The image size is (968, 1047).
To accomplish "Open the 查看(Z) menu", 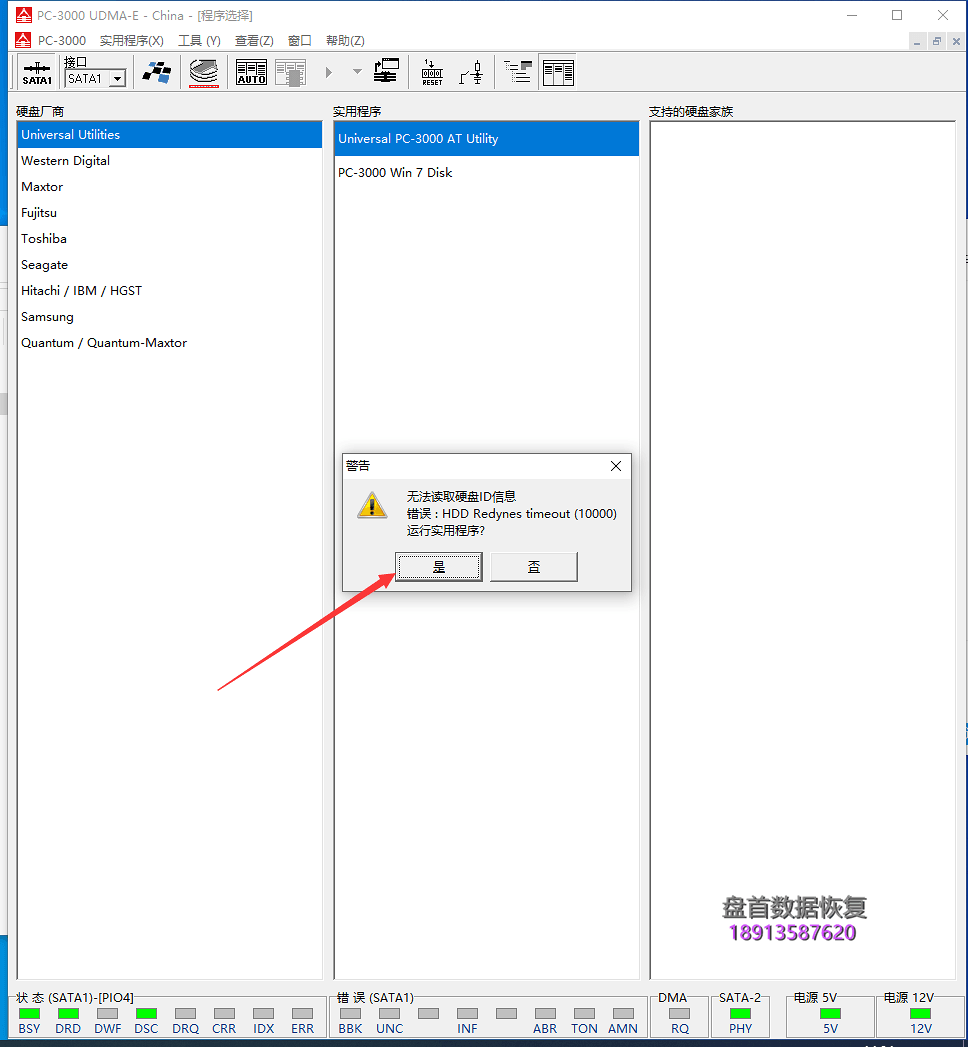I will click(x=254, y=41).
